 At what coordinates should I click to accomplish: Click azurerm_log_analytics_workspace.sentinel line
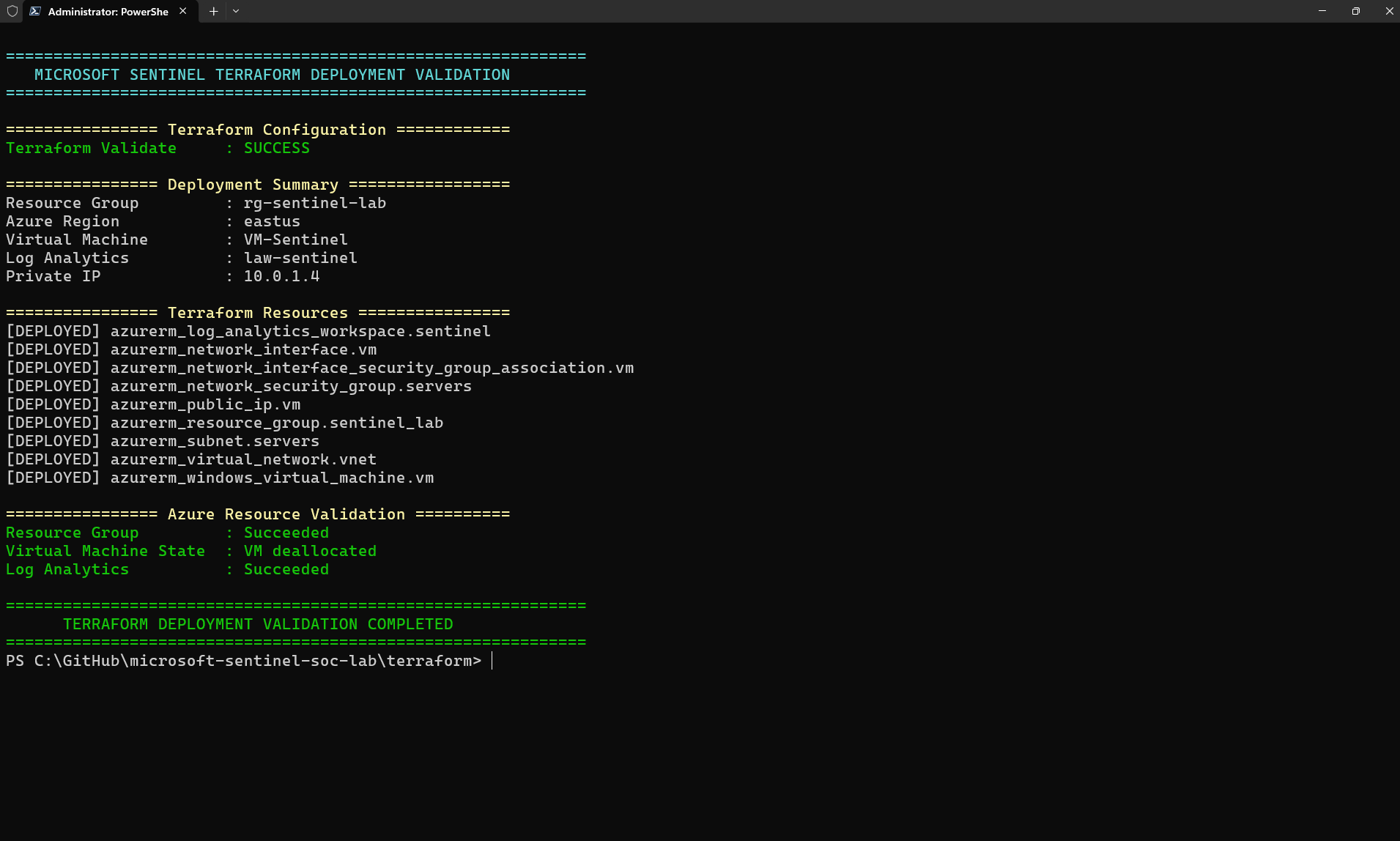coord(248,331)
